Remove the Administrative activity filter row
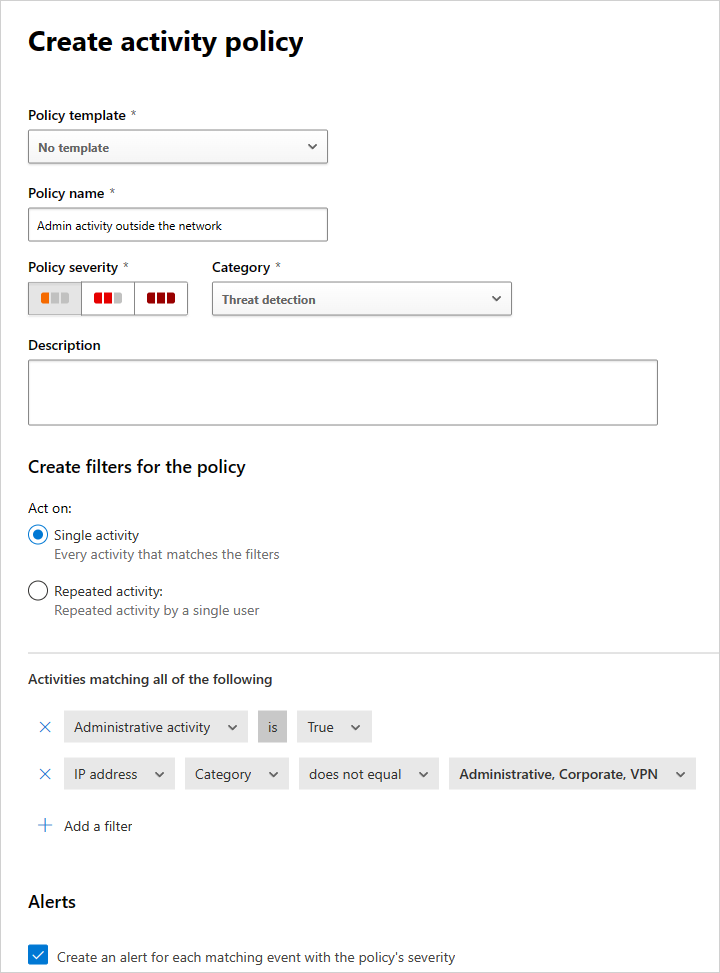 pyautogui.click(x=44, y=727)
